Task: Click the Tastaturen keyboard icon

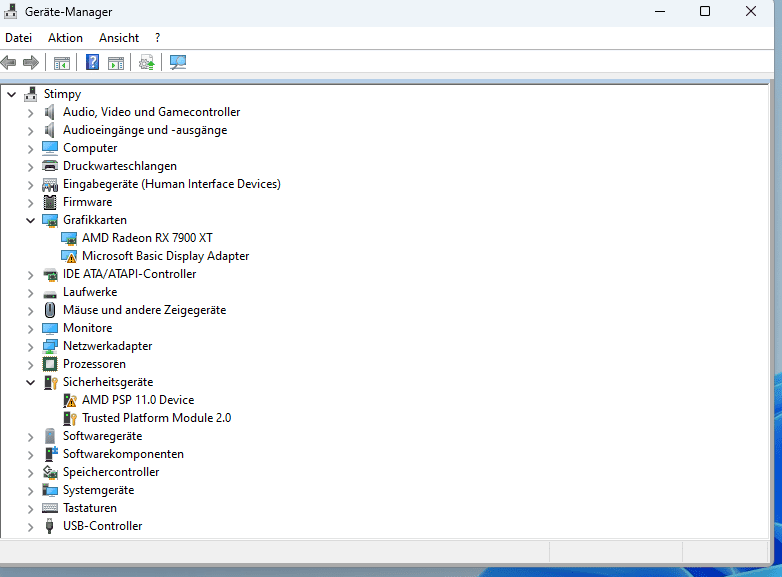Action: pyautogui.click(x=50, y=508)
